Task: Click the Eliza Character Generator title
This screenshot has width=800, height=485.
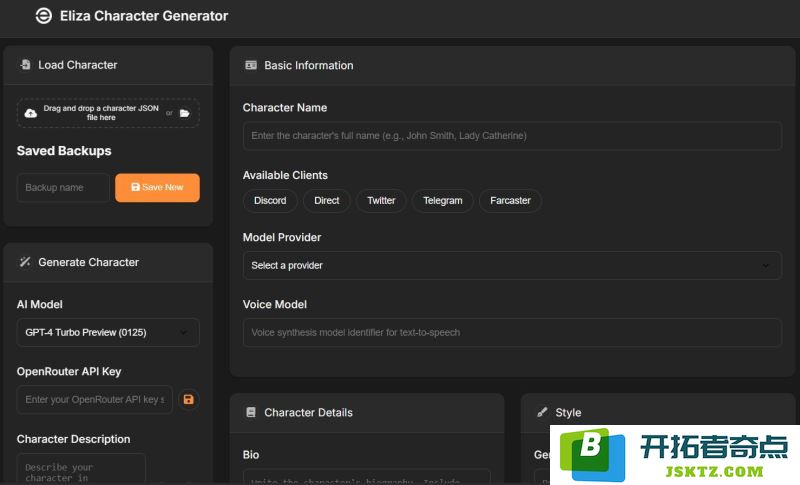Action: click(x=144, y=16)
